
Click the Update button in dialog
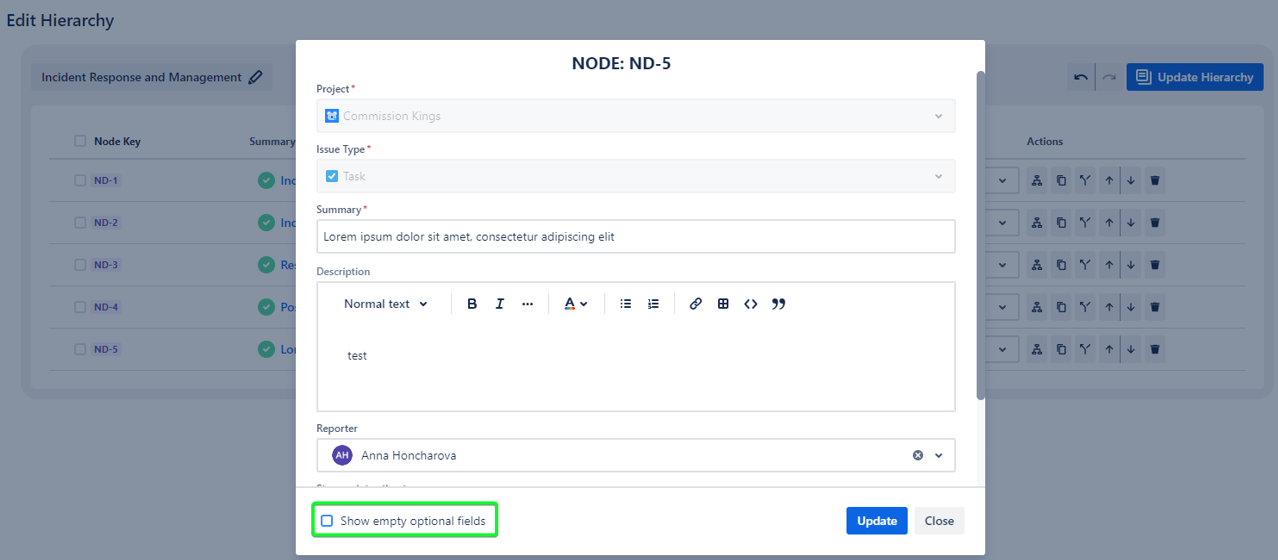[876, 521]
